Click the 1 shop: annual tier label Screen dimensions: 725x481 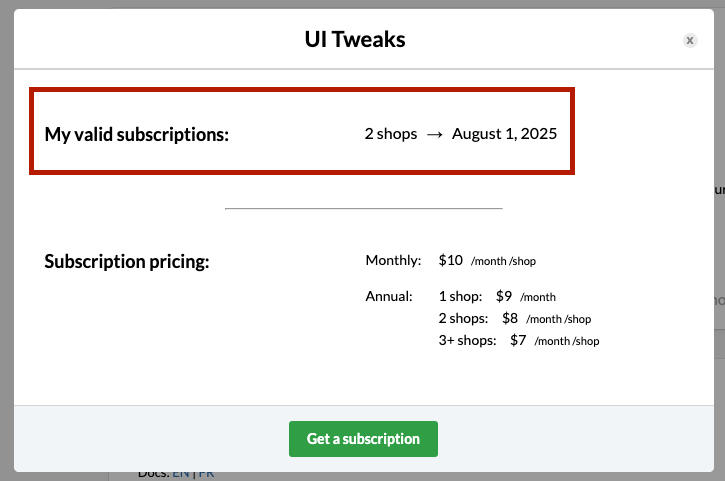click(460, 296)
